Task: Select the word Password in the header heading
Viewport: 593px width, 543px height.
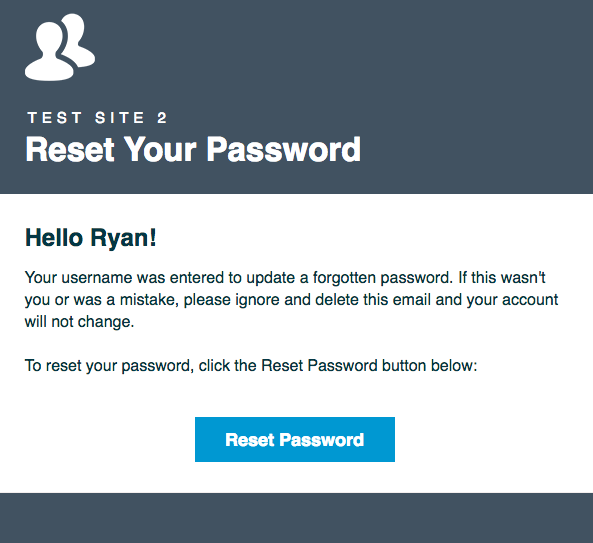Action: tap(284, 149)
